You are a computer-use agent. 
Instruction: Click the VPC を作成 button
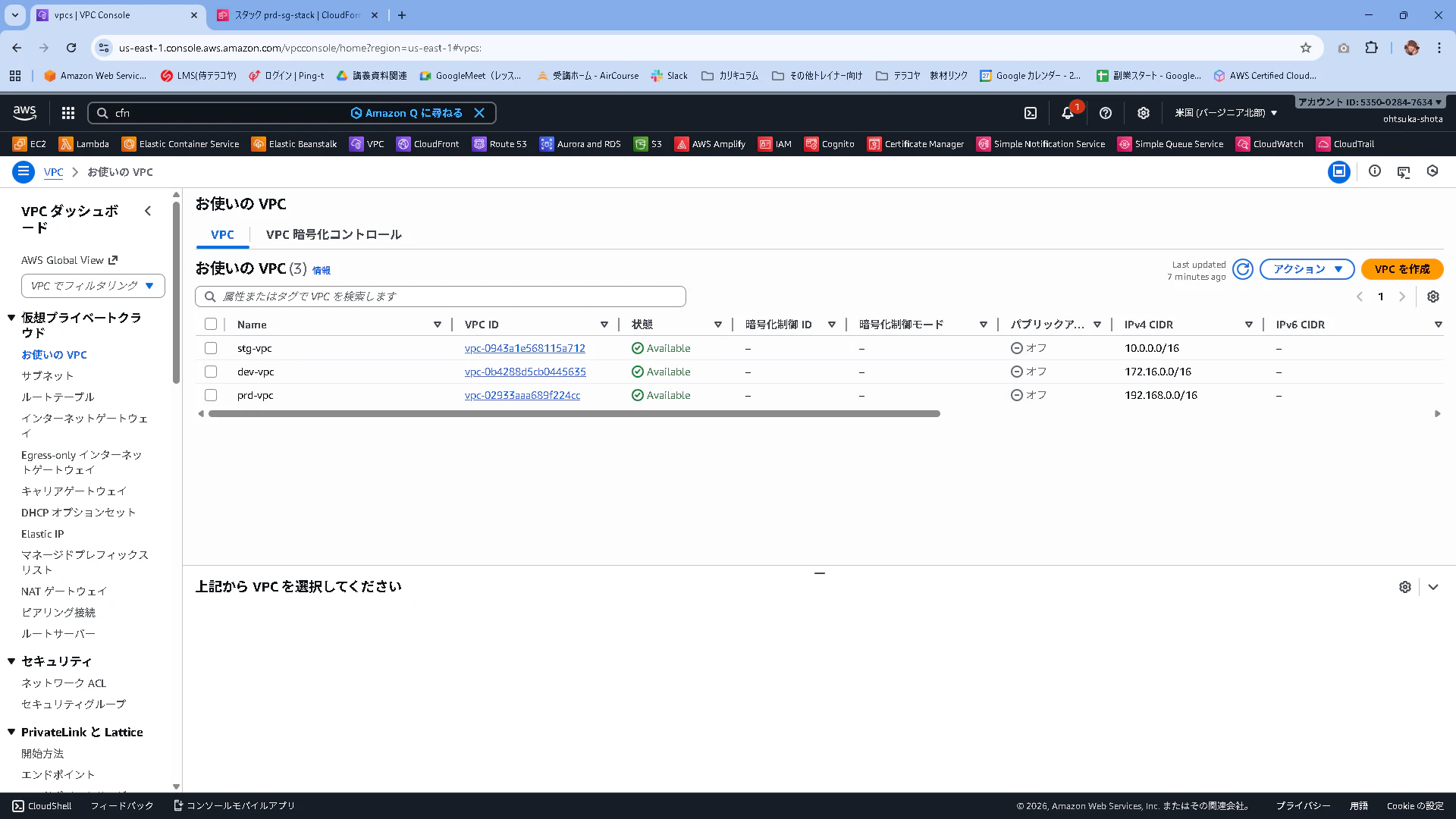(1402, 269)
